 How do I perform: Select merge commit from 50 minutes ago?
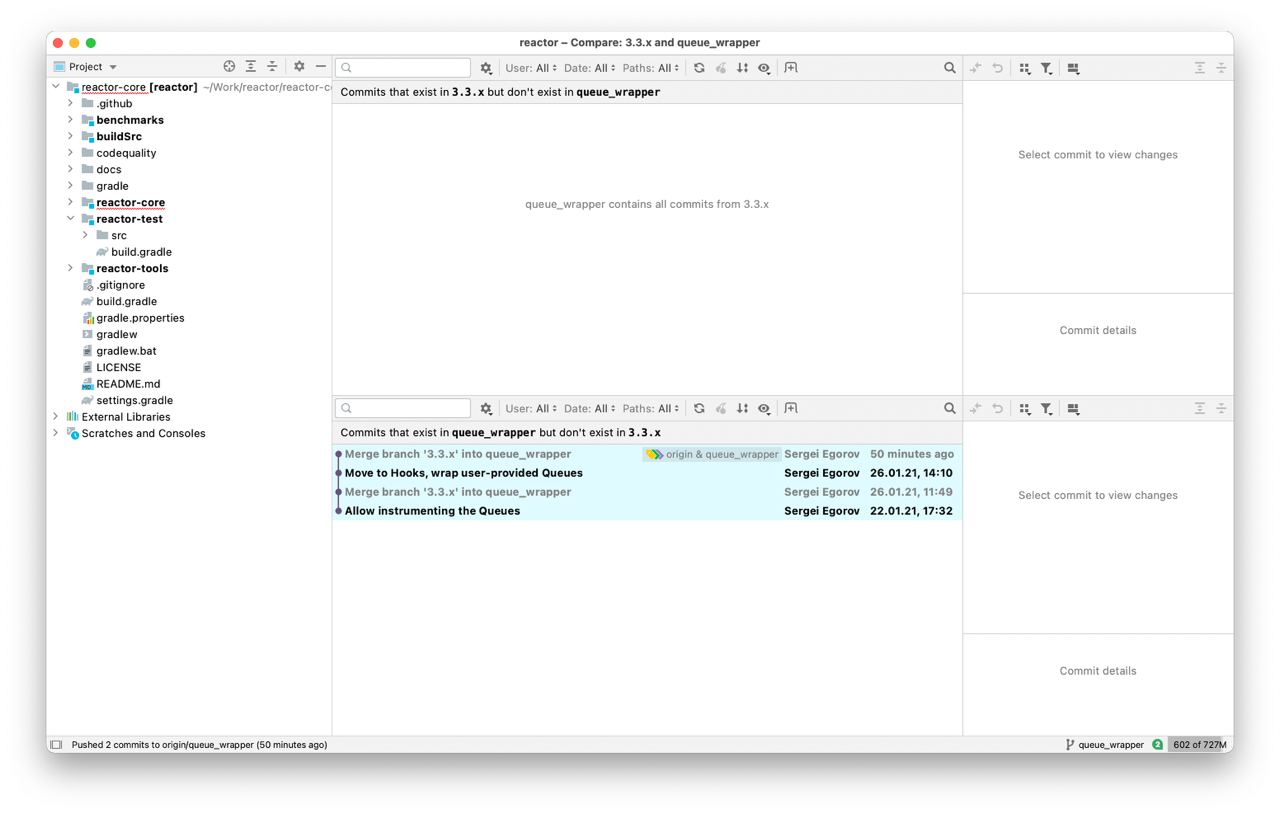[x=647, y=454]
